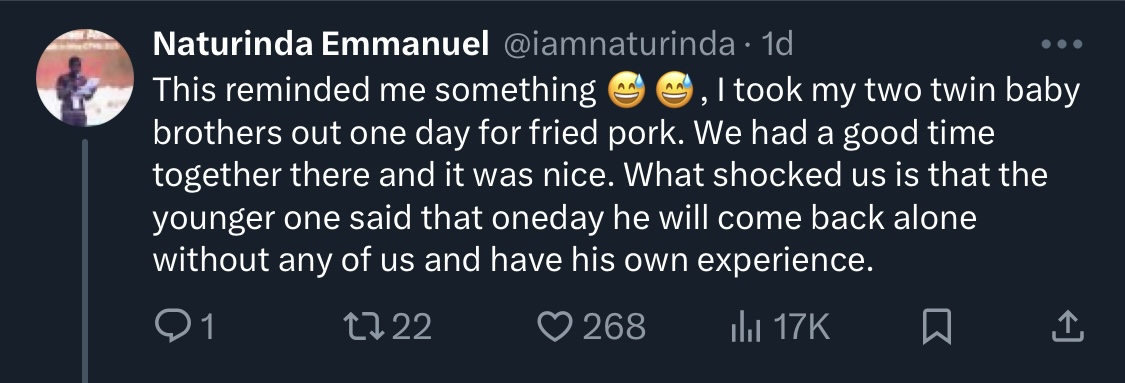Click the repost count of 22
1125x383 pixels.
[x=412, y=327]
